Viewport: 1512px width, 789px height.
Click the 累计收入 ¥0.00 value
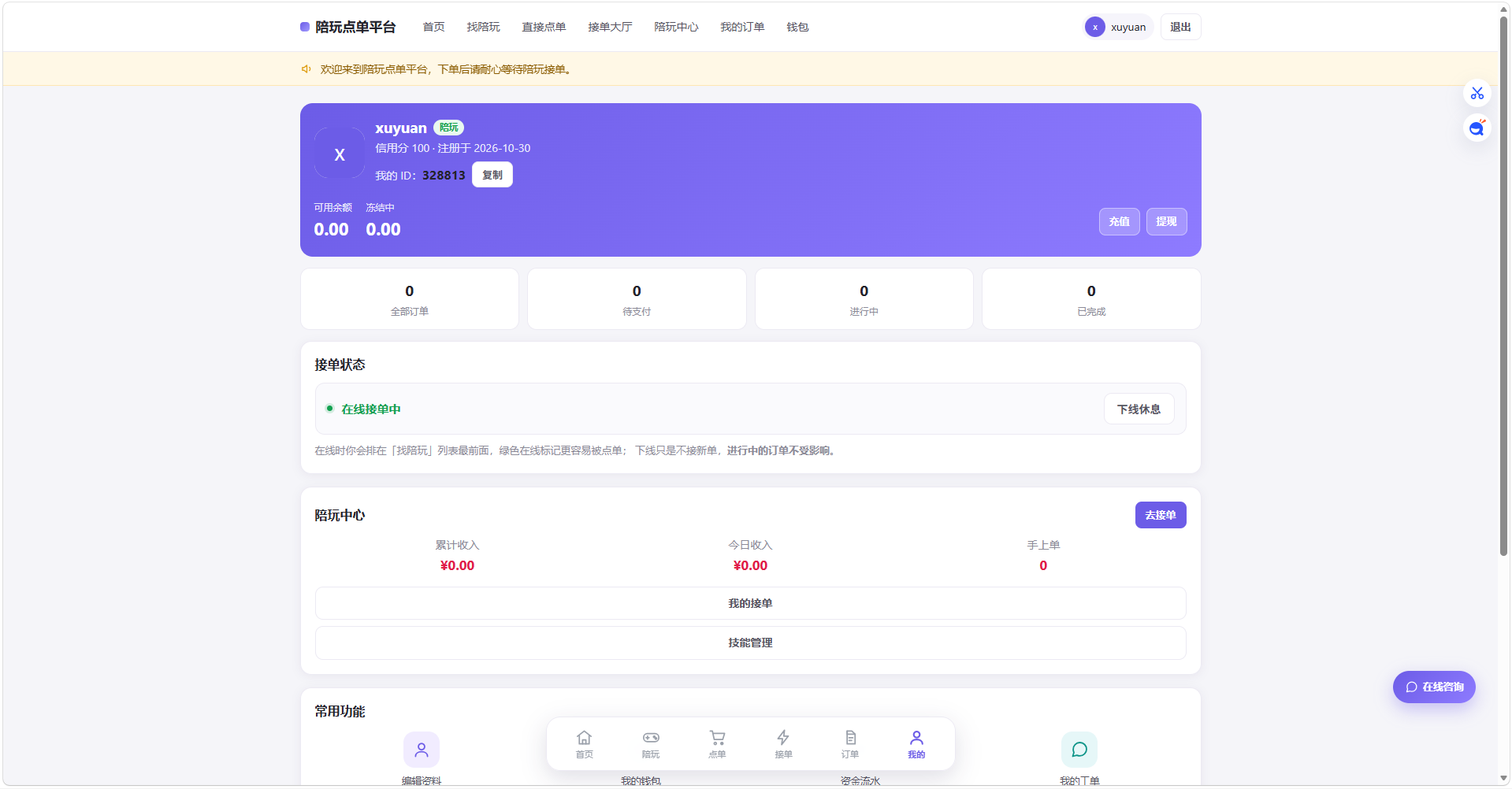point(457,565)
